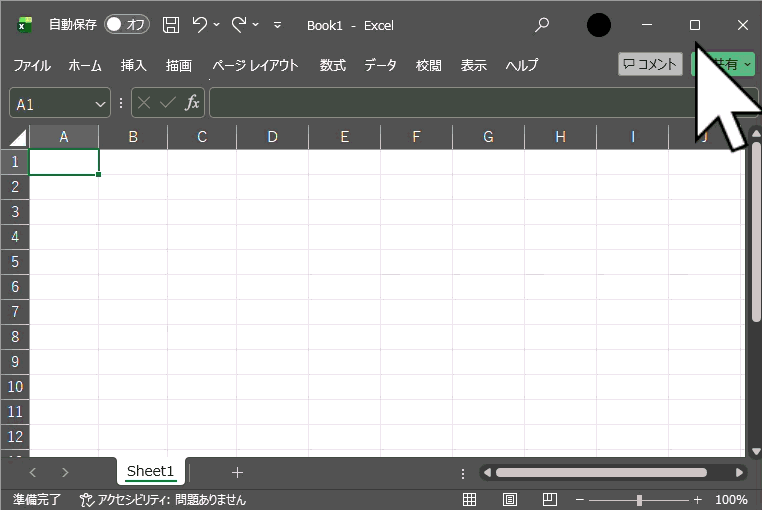Switch to Page Layout view icon
762x510 pixels.
[509, 499]
